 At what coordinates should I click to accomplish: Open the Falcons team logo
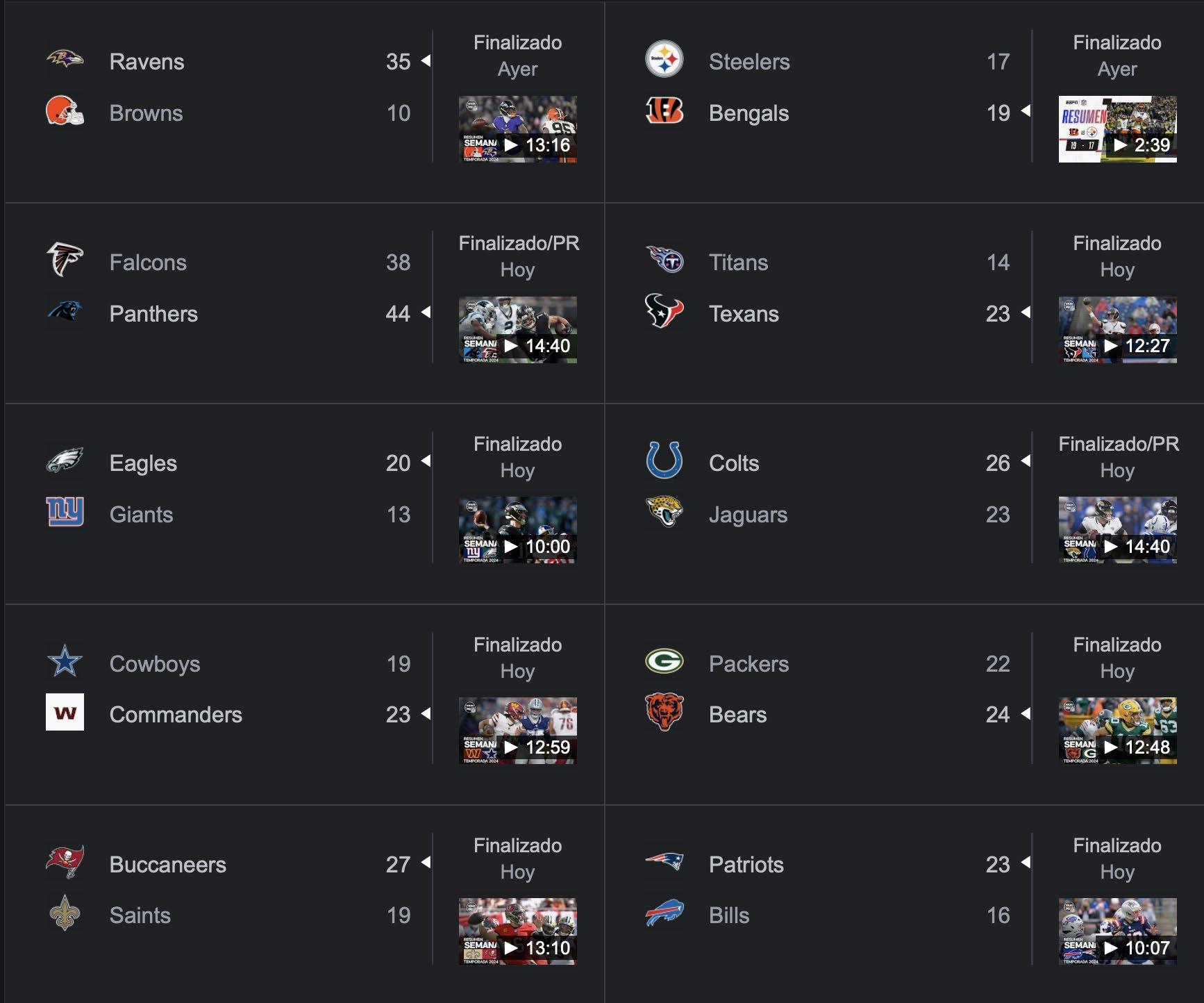(x=65, y=260)
